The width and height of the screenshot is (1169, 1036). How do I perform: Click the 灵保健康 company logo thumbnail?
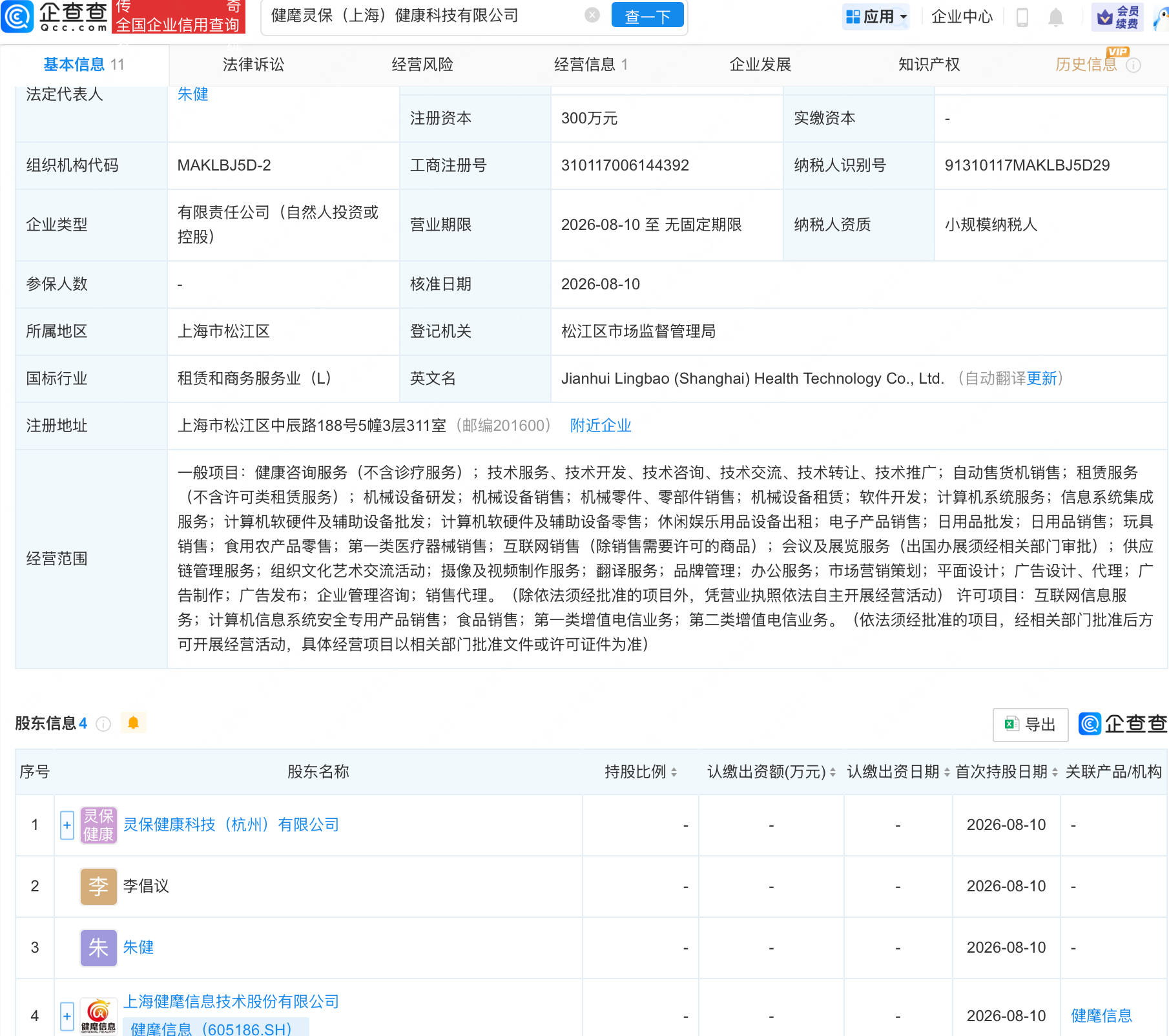pos(98,825)
